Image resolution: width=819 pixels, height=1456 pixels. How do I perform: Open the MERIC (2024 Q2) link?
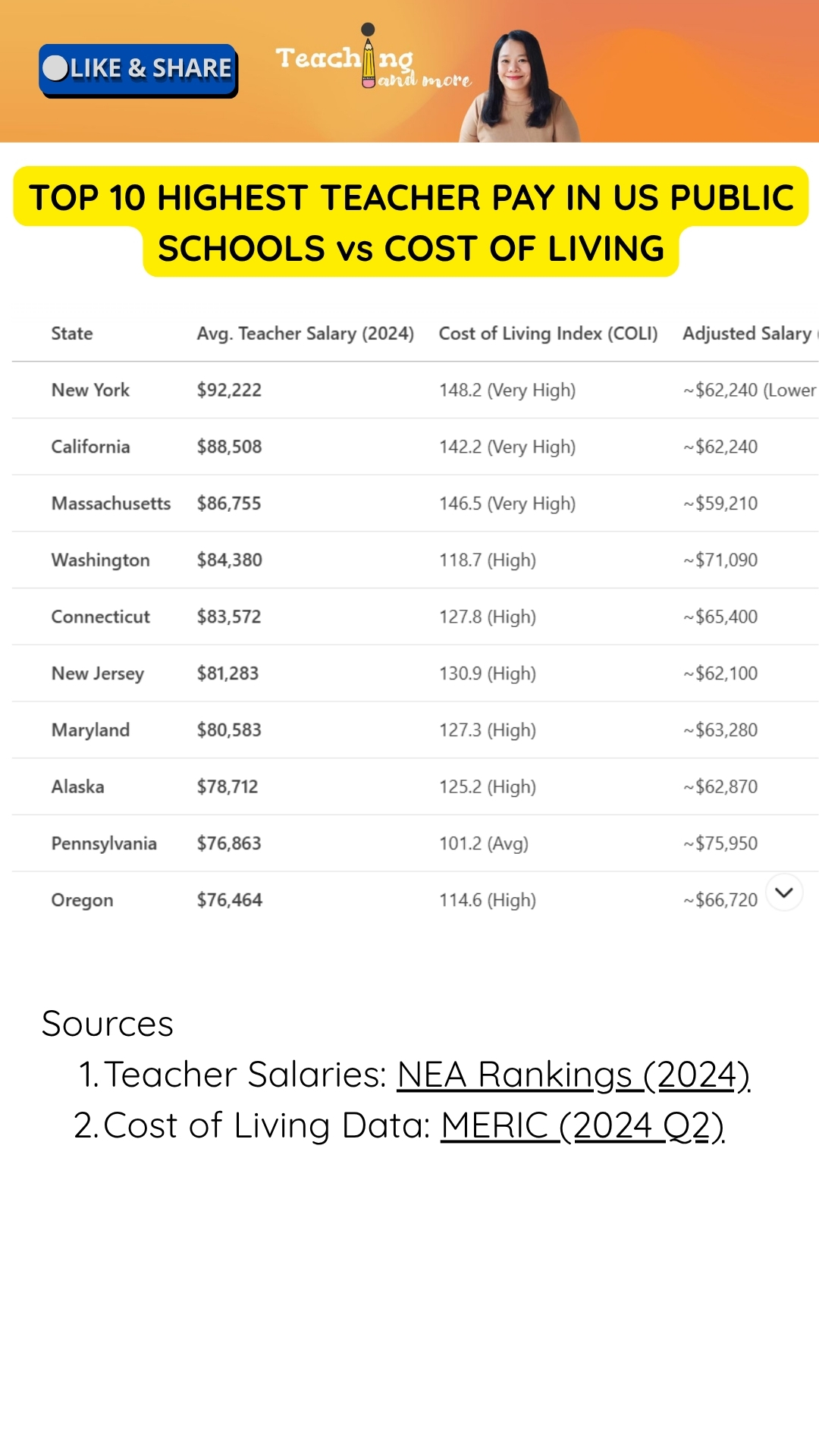pos(582,1126)
